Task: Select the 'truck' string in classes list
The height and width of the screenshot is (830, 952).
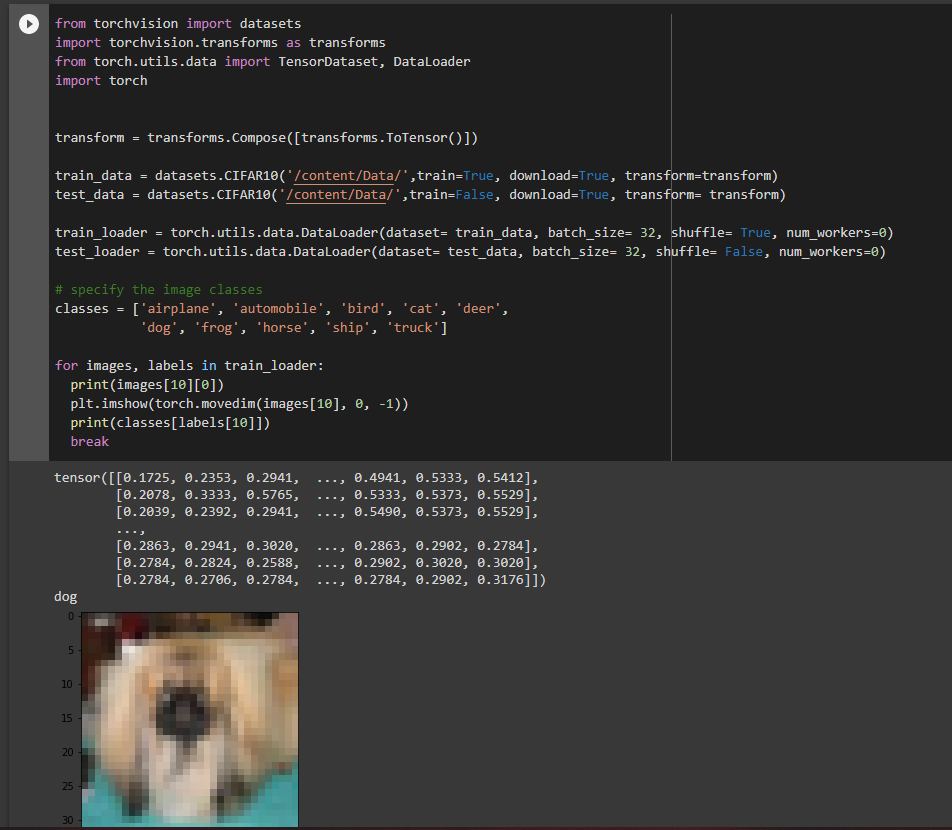Action: (413, 327)
